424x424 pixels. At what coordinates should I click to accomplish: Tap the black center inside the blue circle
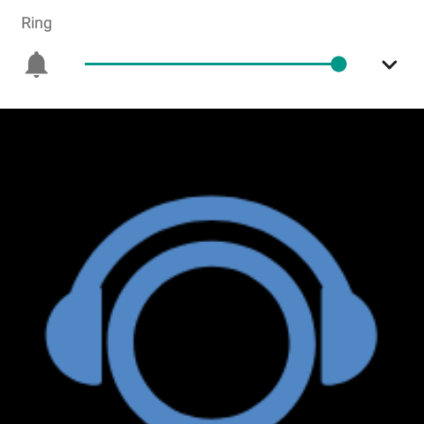click(x=212, y=342)
